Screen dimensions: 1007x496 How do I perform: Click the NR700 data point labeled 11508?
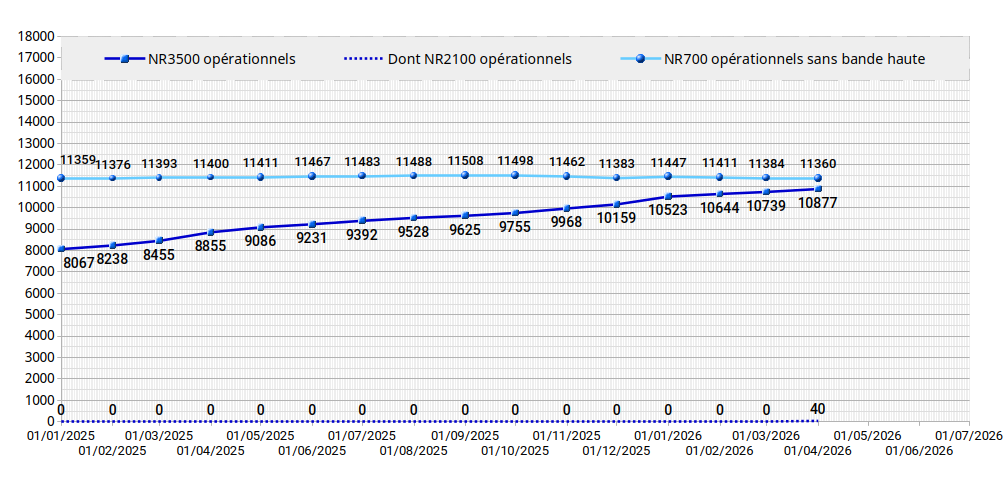tap(465, 175)
